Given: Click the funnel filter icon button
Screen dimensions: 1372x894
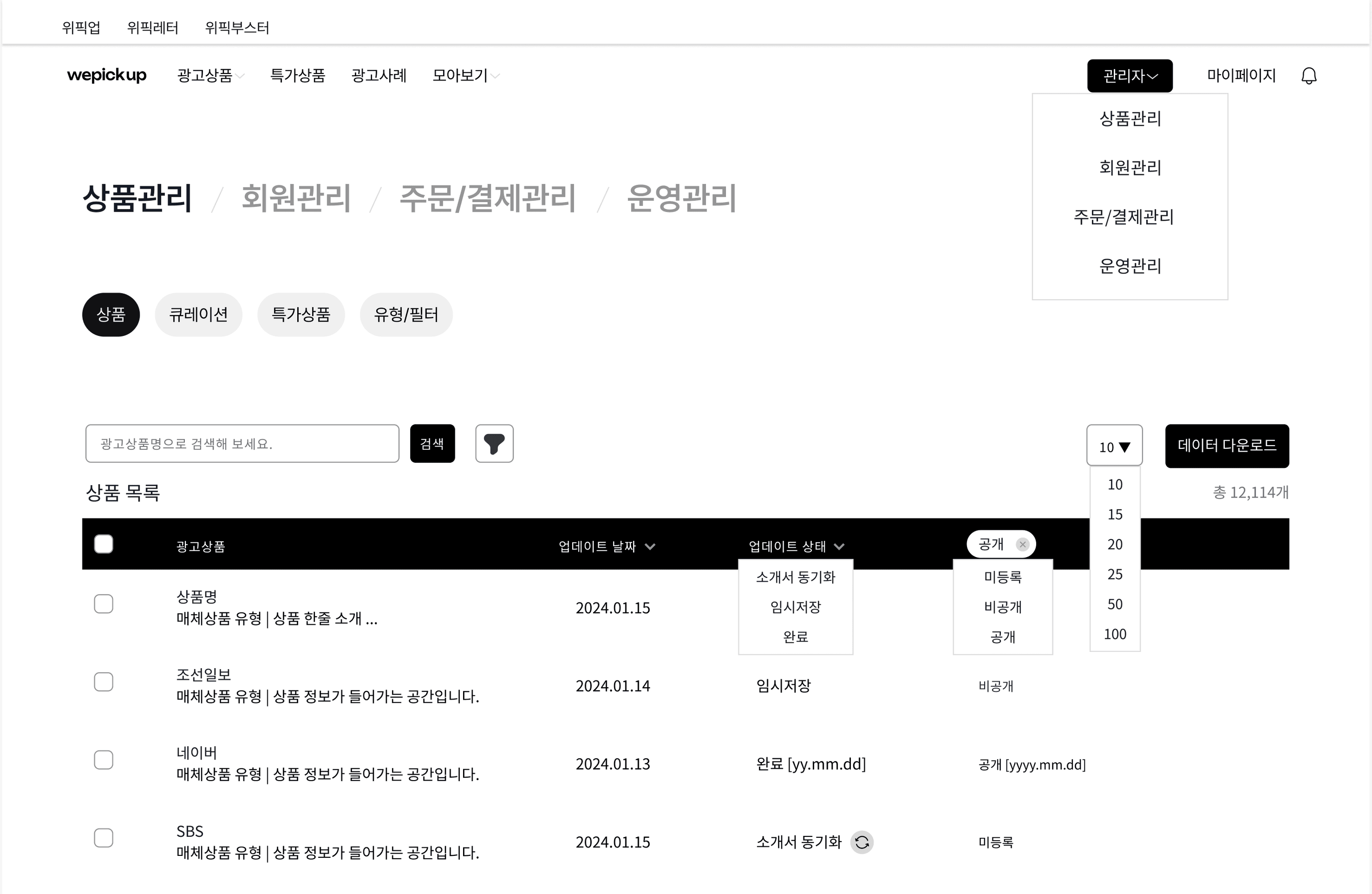Looking at the screenshot, I should pos(494,444).
